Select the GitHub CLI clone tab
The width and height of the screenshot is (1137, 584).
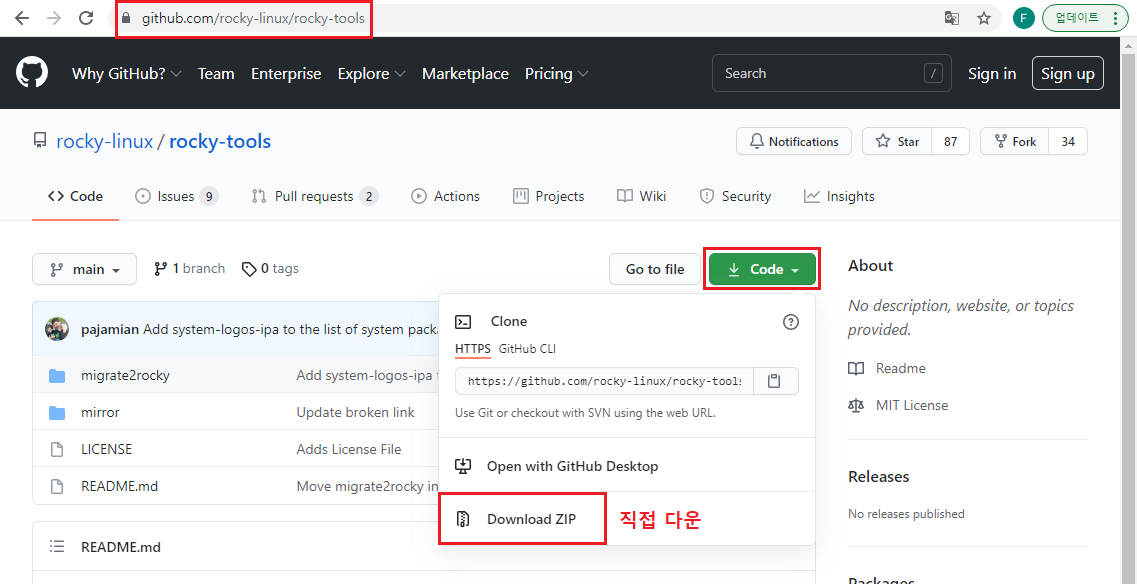527,349
